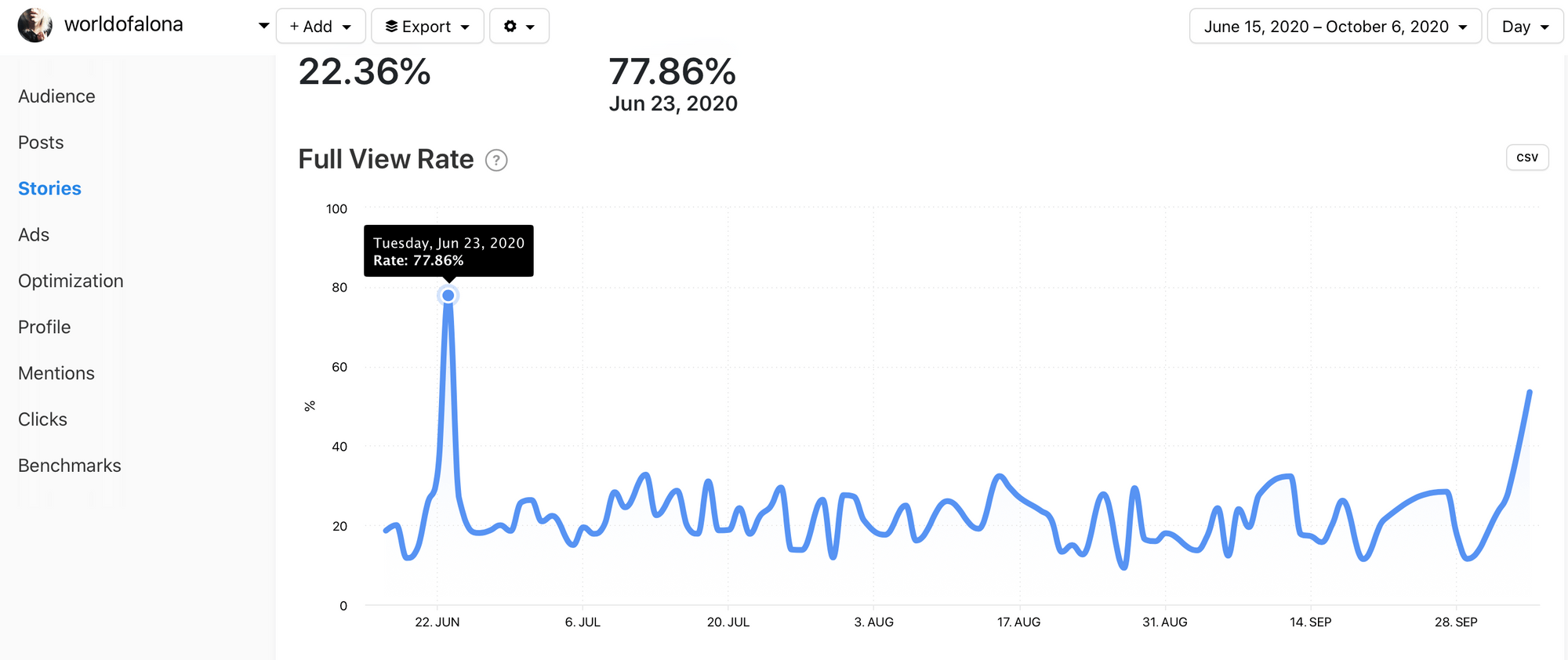Expand the worldofalona account dropdown arrow
The height and width of the screenshot is (660, 1568).
[263, 26]
